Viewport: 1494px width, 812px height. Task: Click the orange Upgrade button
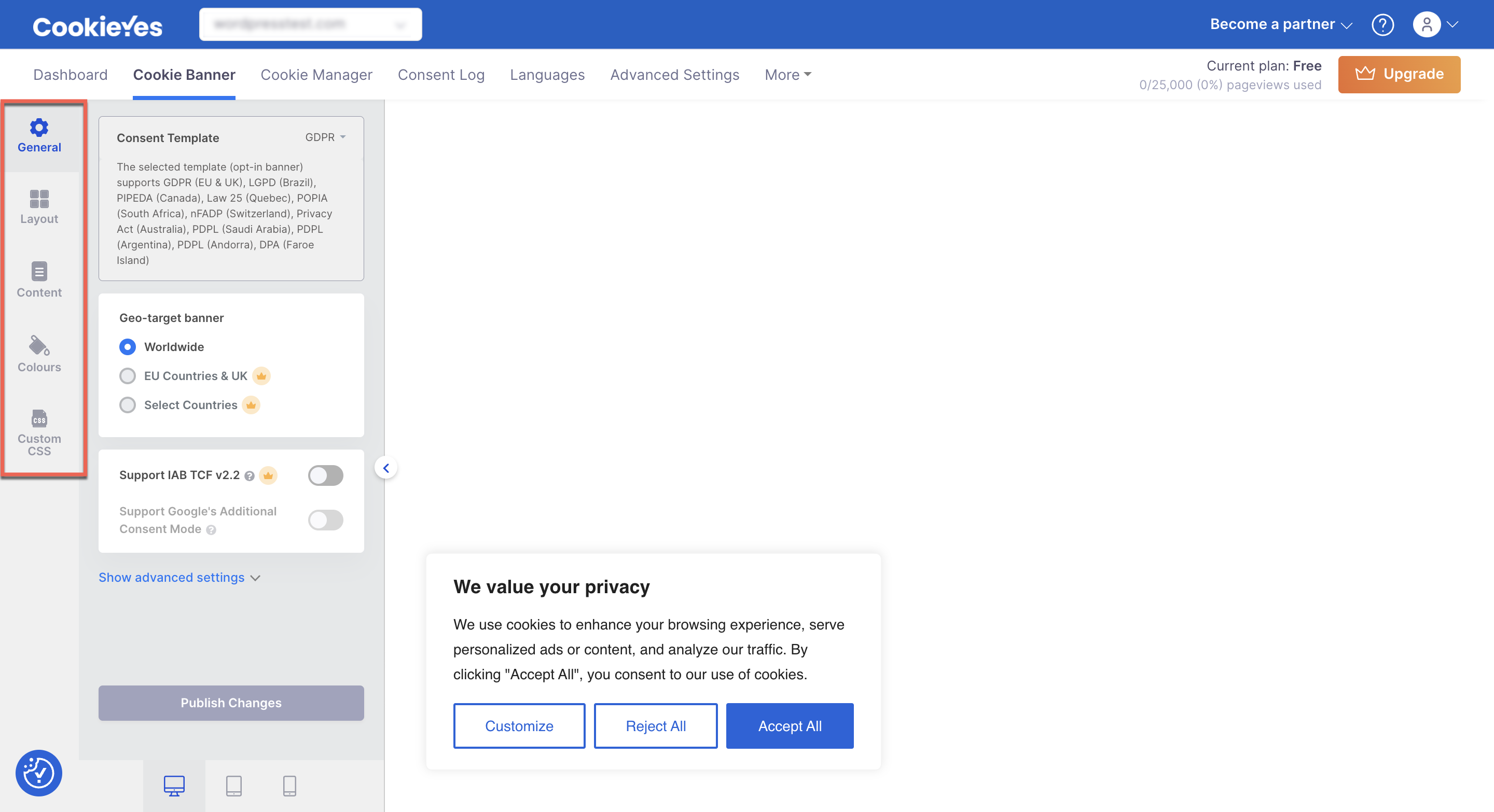[x=1399, y=74]
